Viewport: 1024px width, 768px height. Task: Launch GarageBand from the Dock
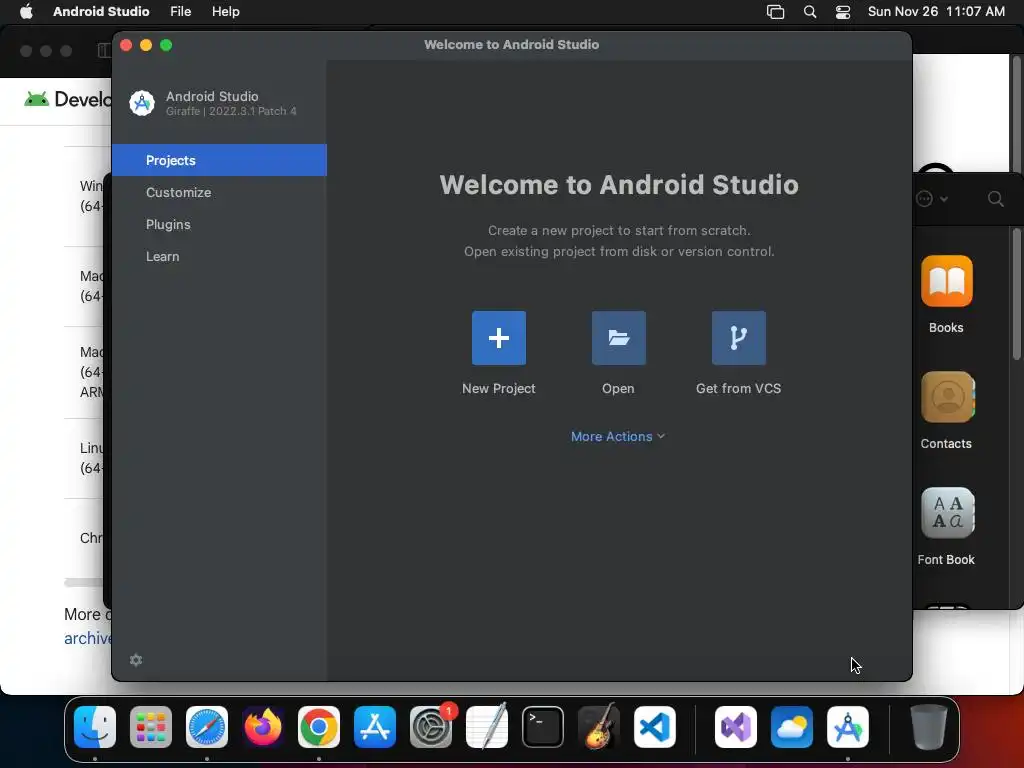click(599, 726)
